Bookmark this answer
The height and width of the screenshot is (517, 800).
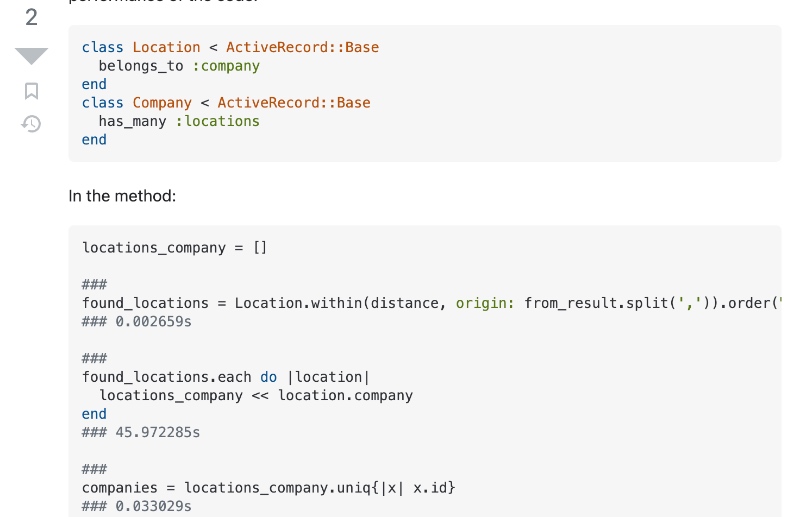[x=31, y=91]
